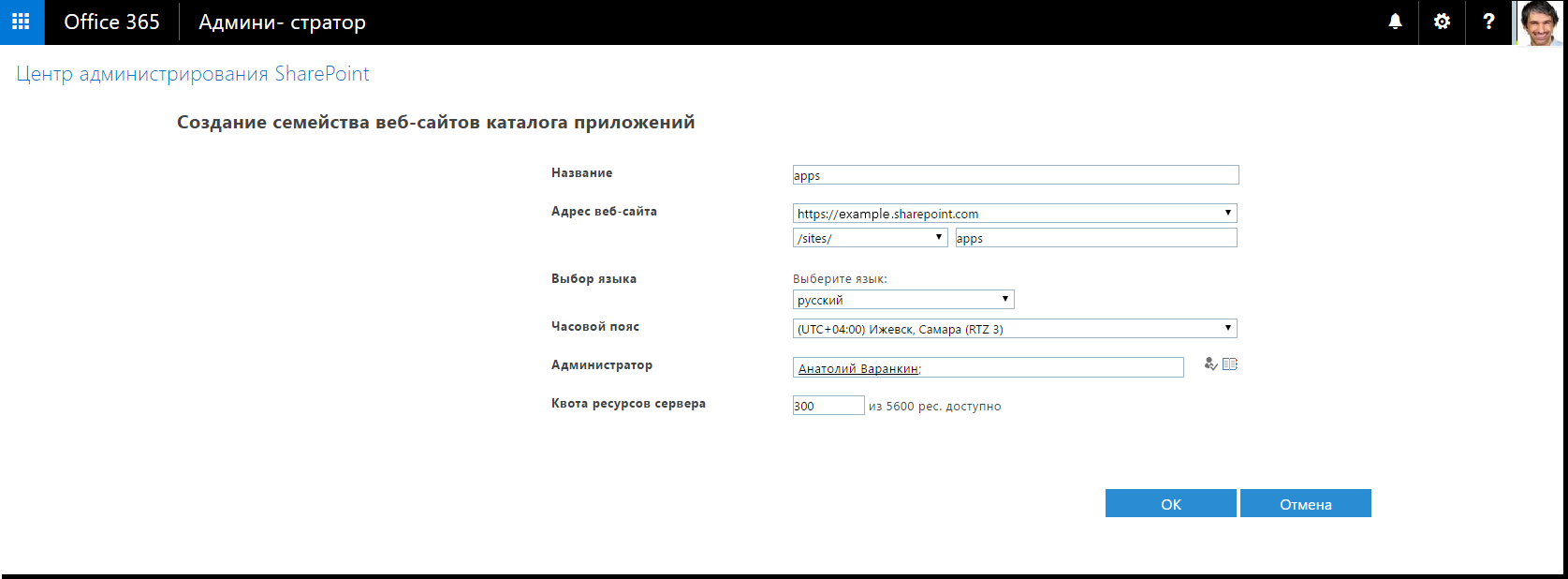Open the user profile photo menu
The image size is (1568, 579).
pyautogui.click(x=1538, y=22)
